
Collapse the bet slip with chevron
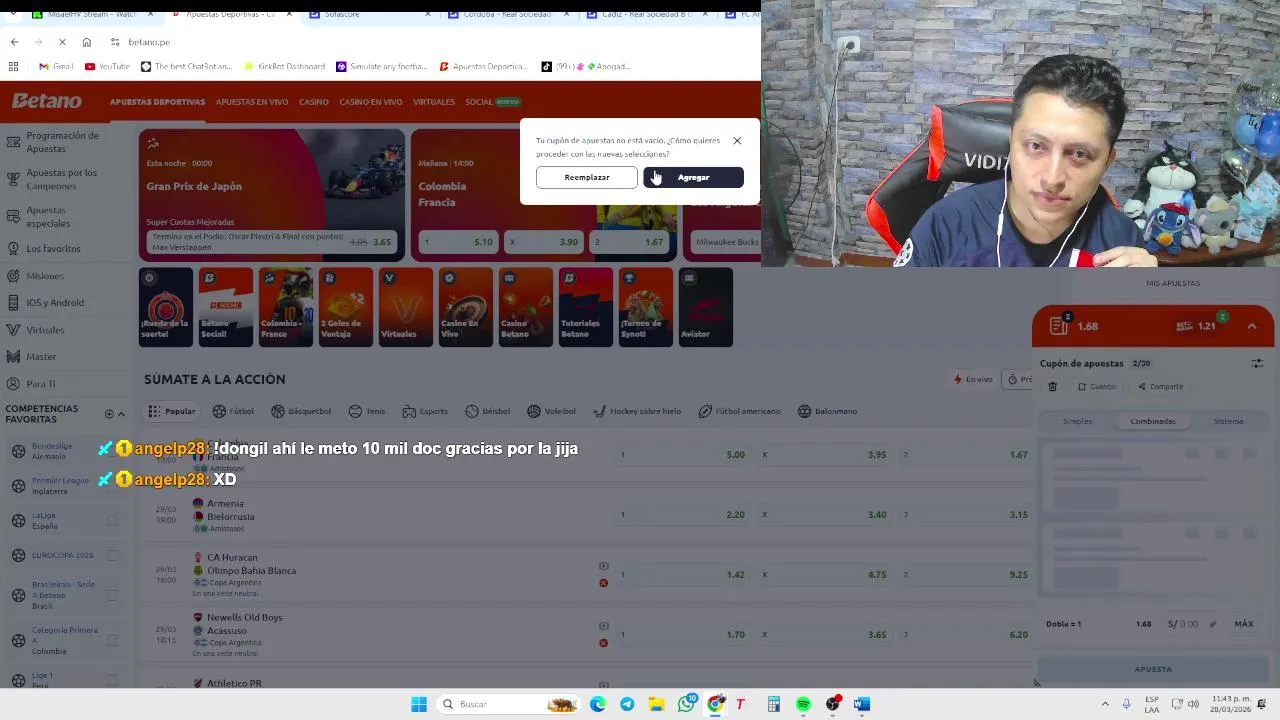[x=1252, y=326]
